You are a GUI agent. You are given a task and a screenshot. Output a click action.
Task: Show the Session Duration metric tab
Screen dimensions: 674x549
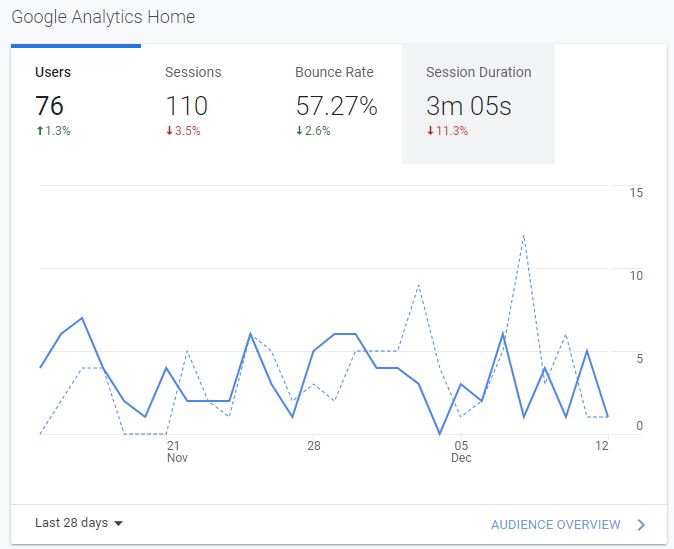478,104
